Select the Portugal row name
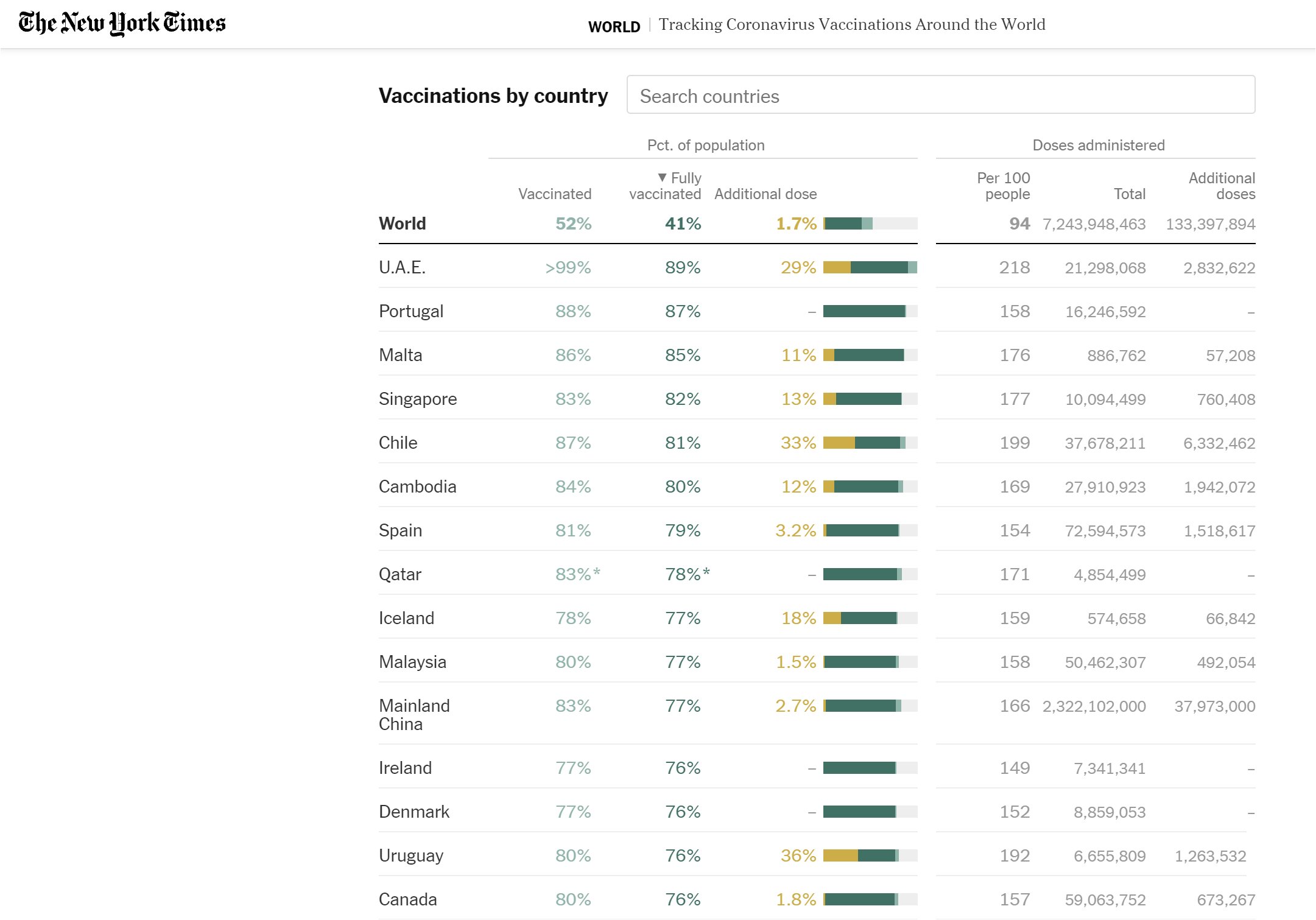 coord(411,311)
